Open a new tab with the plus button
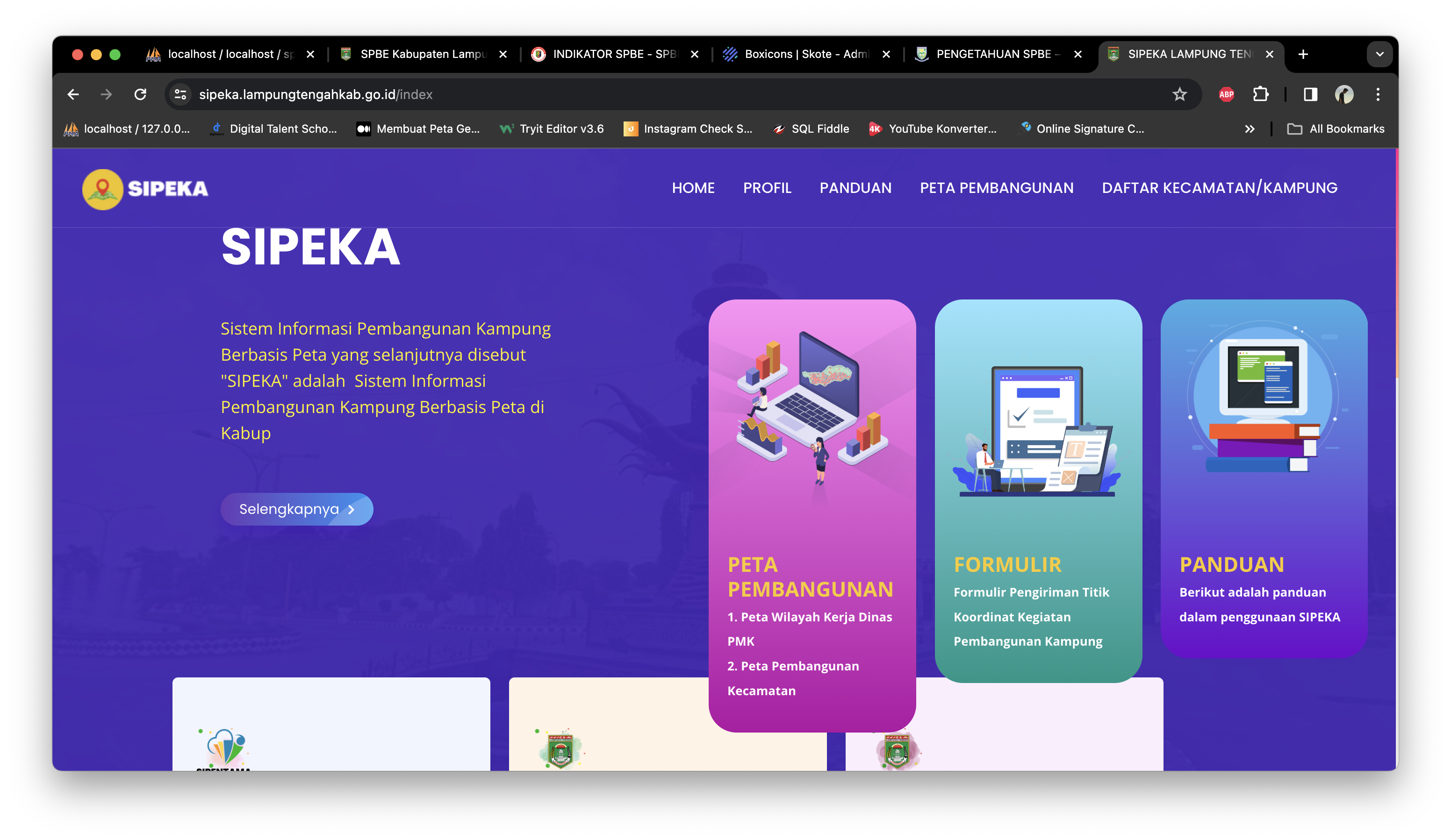 click(x=1303, y=54)
